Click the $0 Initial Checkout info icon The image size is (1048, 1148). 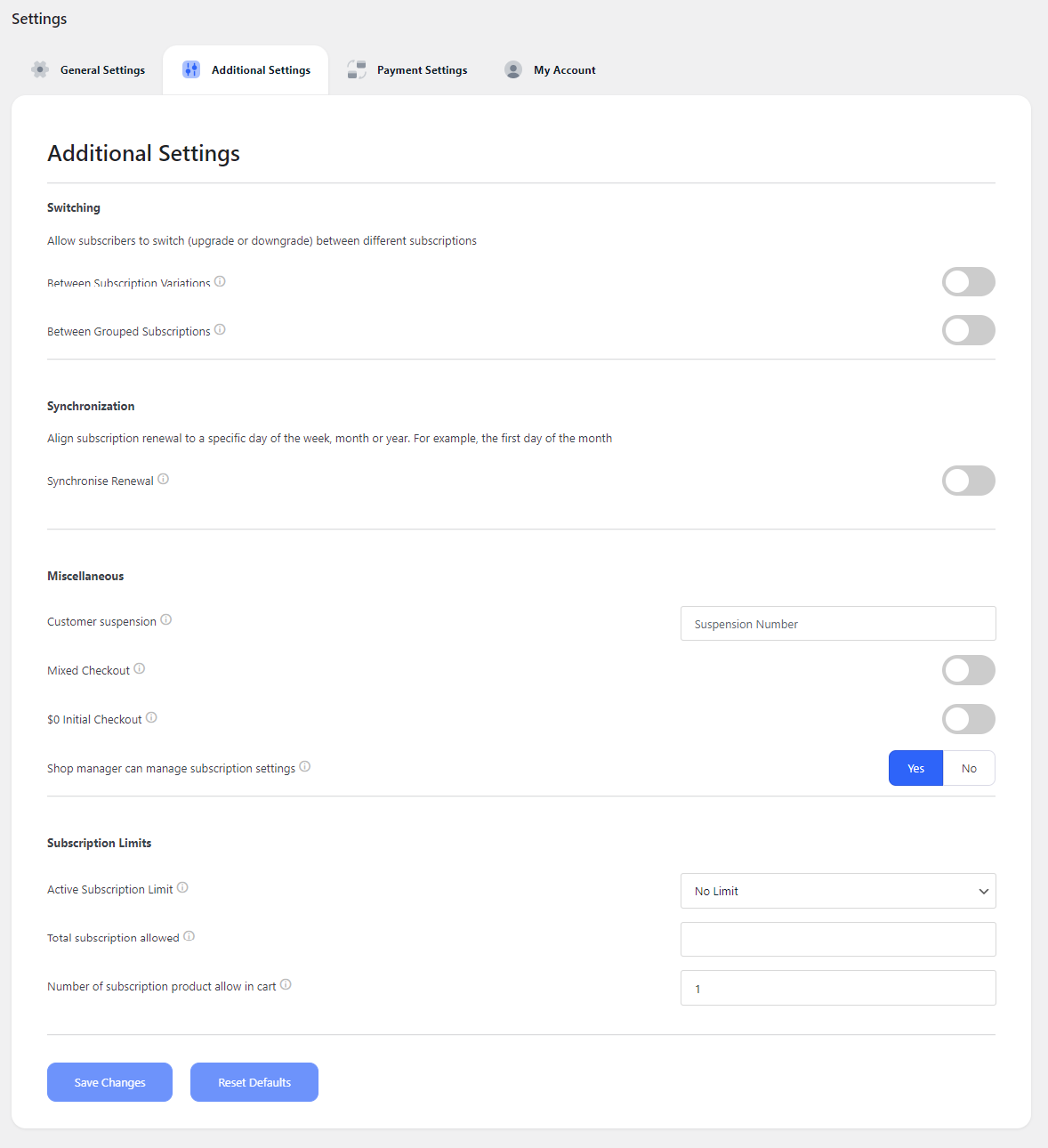[151, 718]
